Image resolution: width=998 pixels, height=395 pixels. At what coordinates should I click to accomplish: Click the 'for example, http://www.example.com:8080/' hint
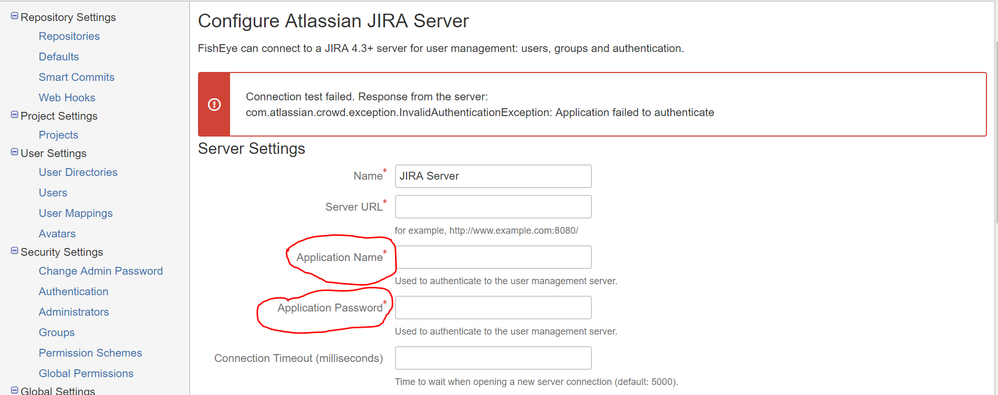tap(486, 230)
